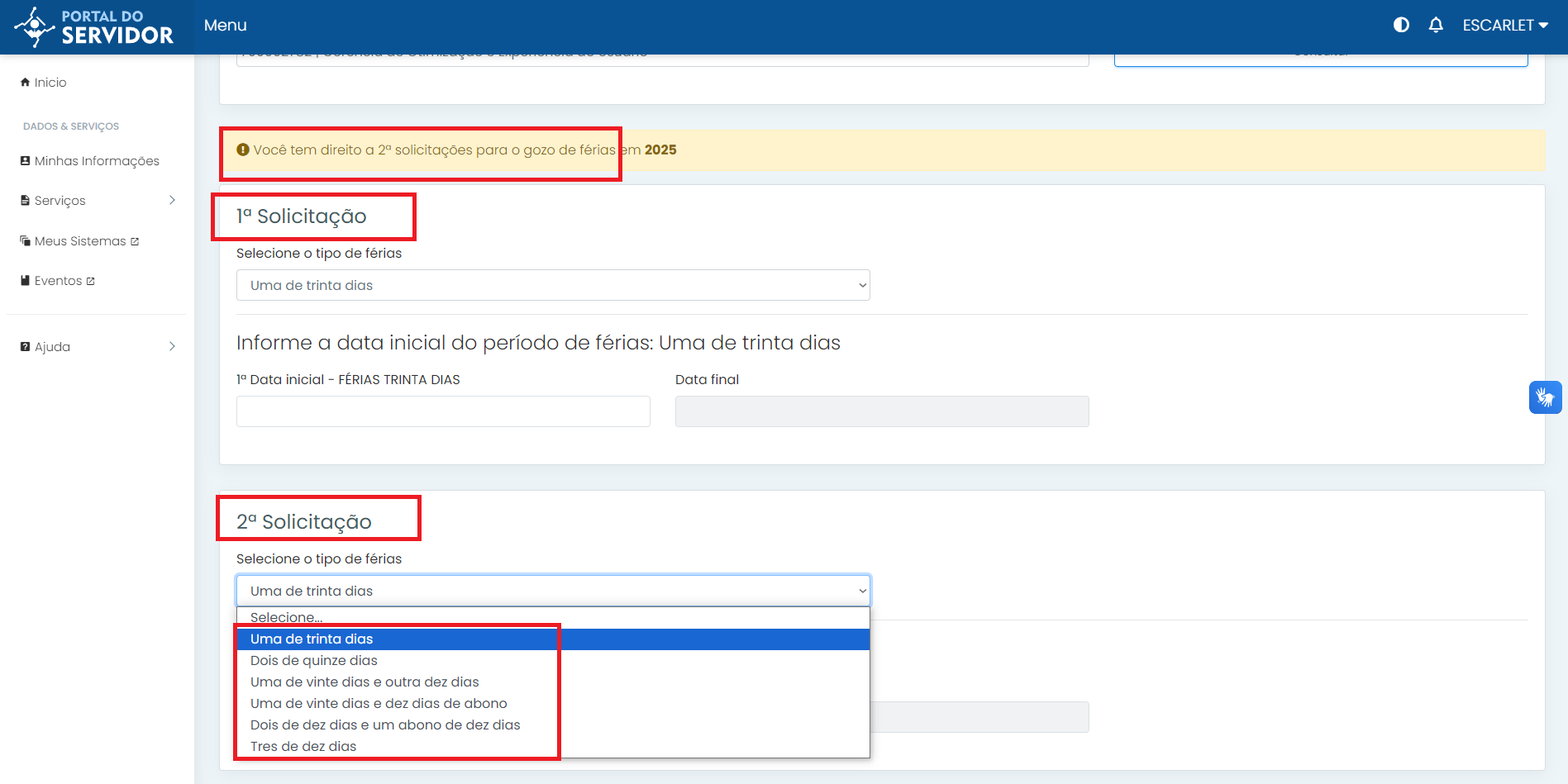The height and width of the screenshot is (784, 1568).
Task: Click the Menu toggle in header
Action: 225,25
